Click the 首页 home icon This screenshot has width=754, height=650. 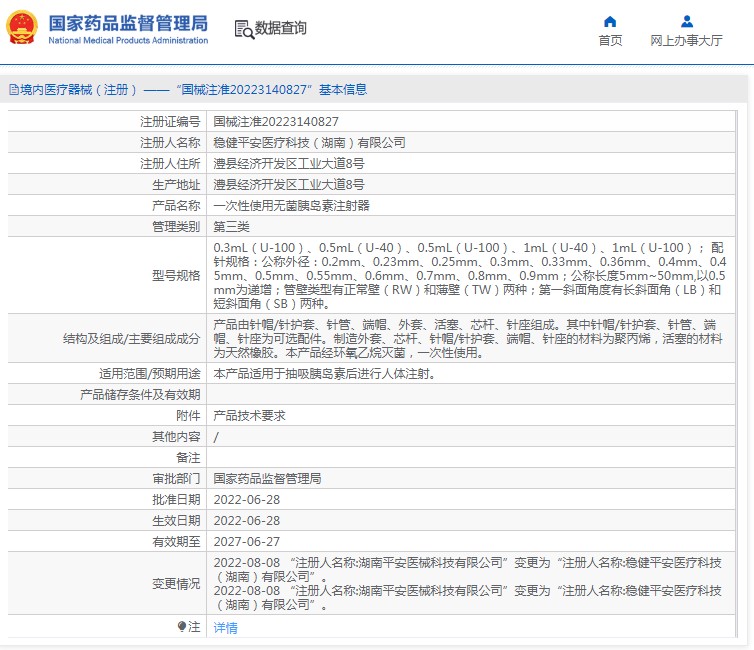(610, 21)
